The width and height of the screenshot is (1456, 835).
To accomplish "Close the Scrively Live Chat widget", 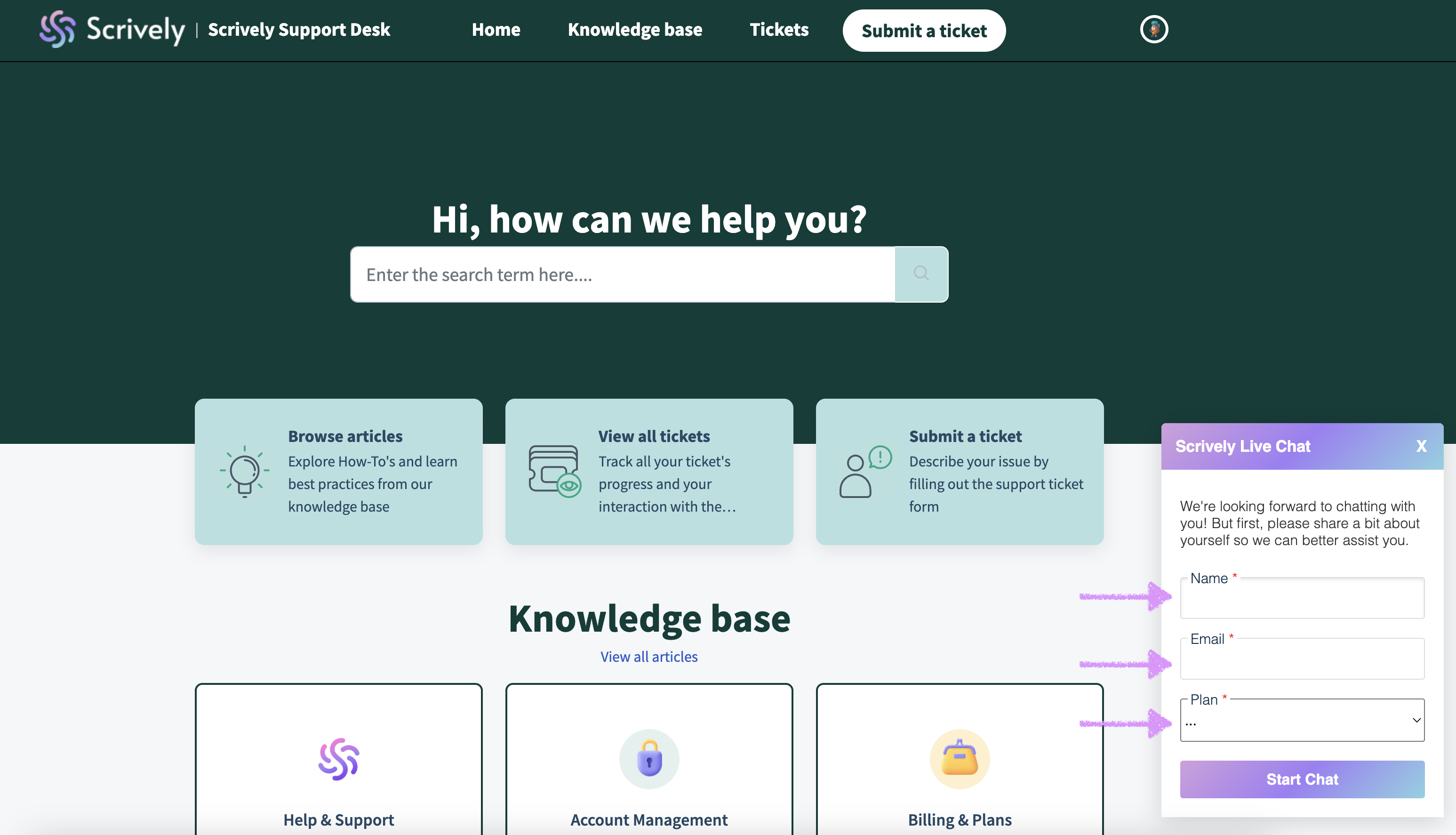I will click(1421, 446).
